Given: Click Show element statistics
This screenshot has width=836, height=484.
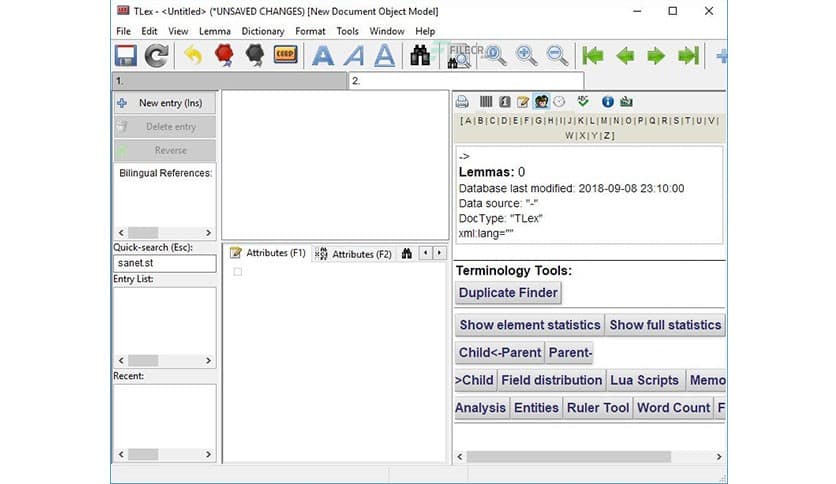Looking at the screenshot, I should pyautogui.click(x=529, y=325).
